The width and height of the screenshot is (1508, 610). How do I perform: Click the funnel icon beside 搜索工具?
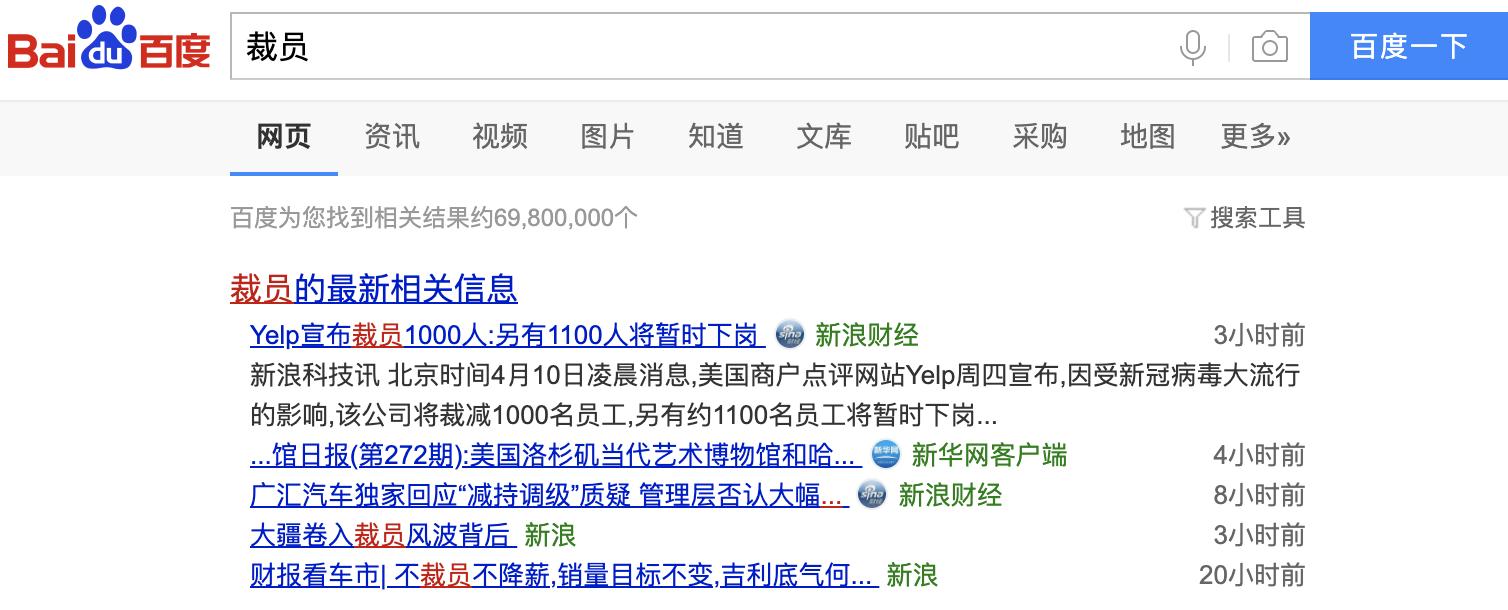(x=1193, y=217)
